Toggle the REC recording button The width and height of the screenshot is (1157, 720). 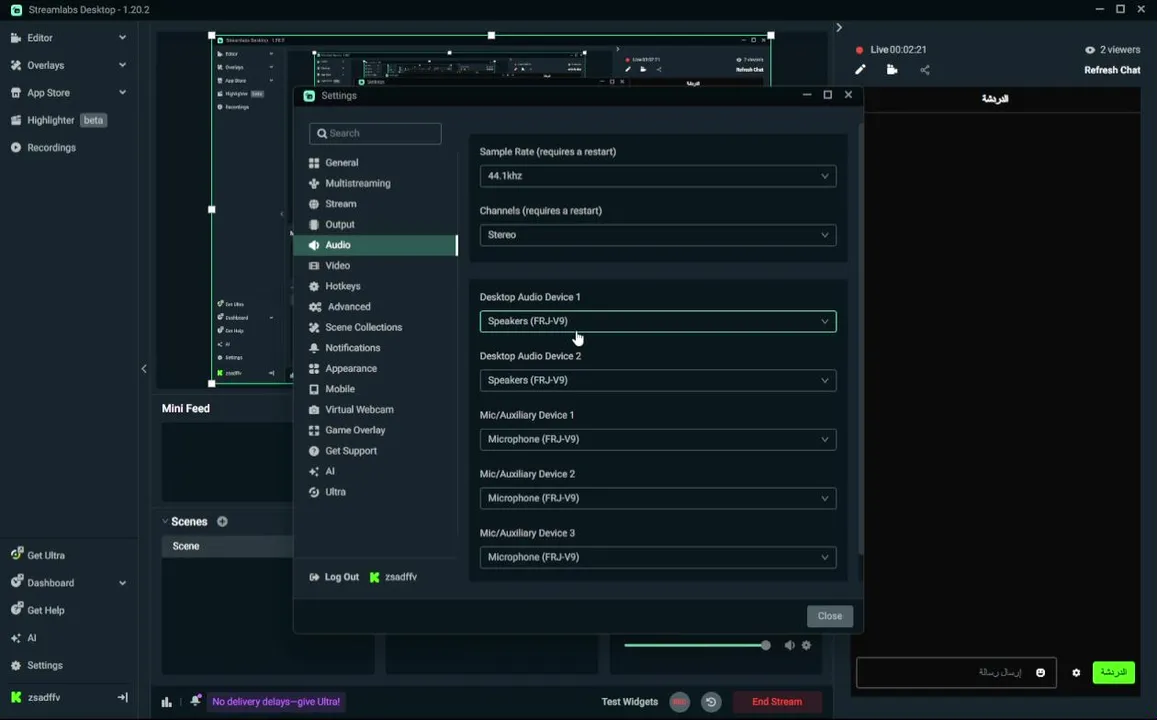pyautogui.click(x=680, y=702)
